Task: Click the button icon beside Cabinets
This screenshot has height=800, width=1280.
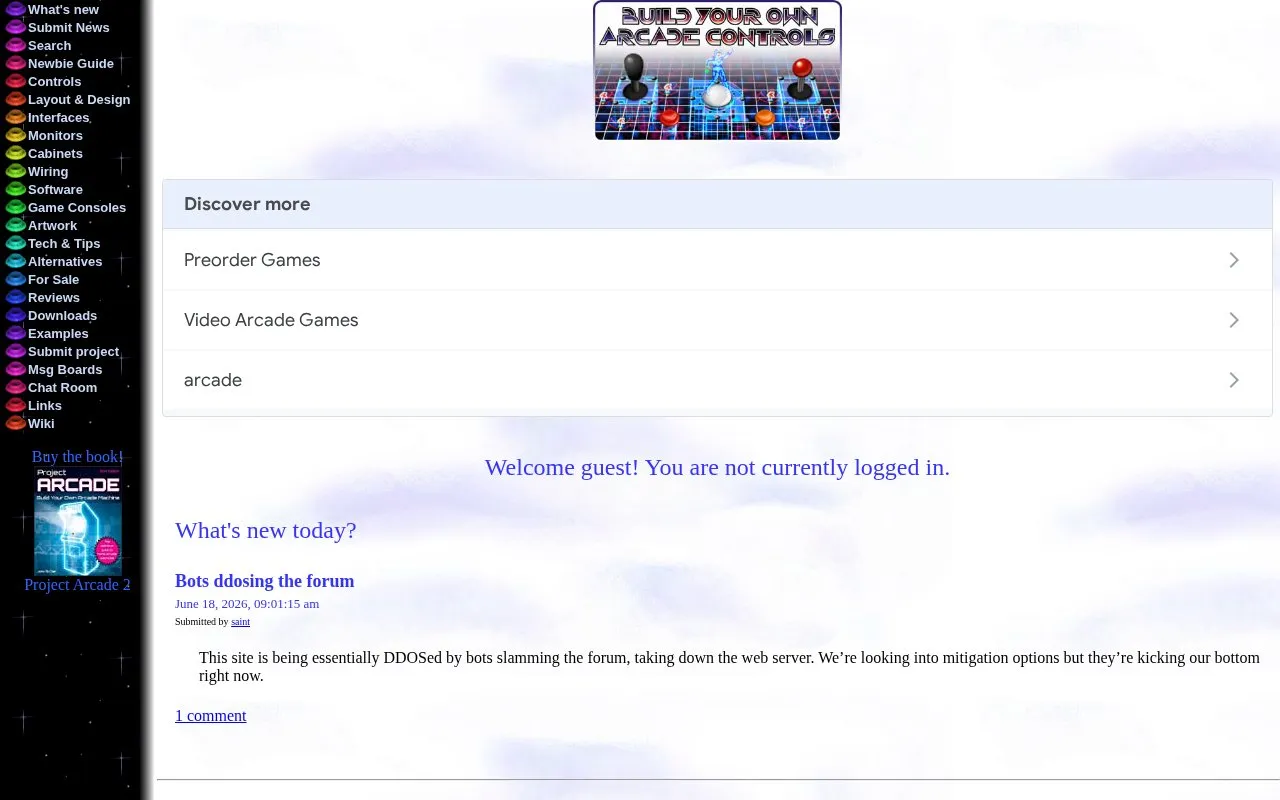Action: (x=15, y=153)
